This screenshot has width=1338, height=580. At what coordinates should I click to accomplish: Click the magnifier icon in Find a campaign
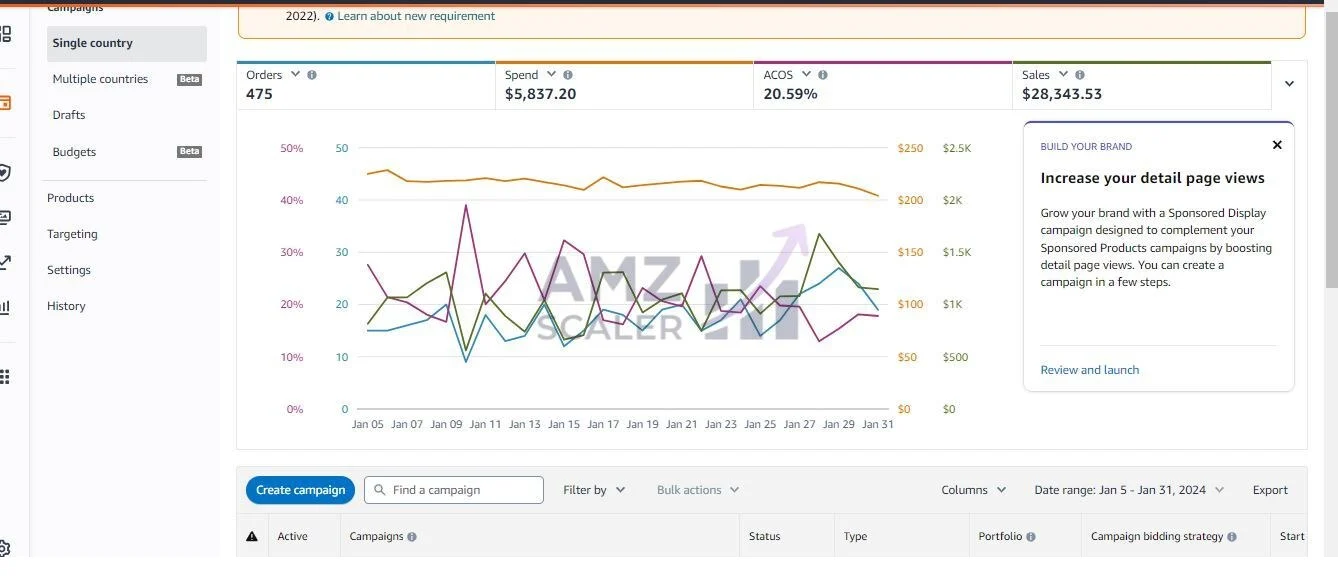click(x=380, y=490)
